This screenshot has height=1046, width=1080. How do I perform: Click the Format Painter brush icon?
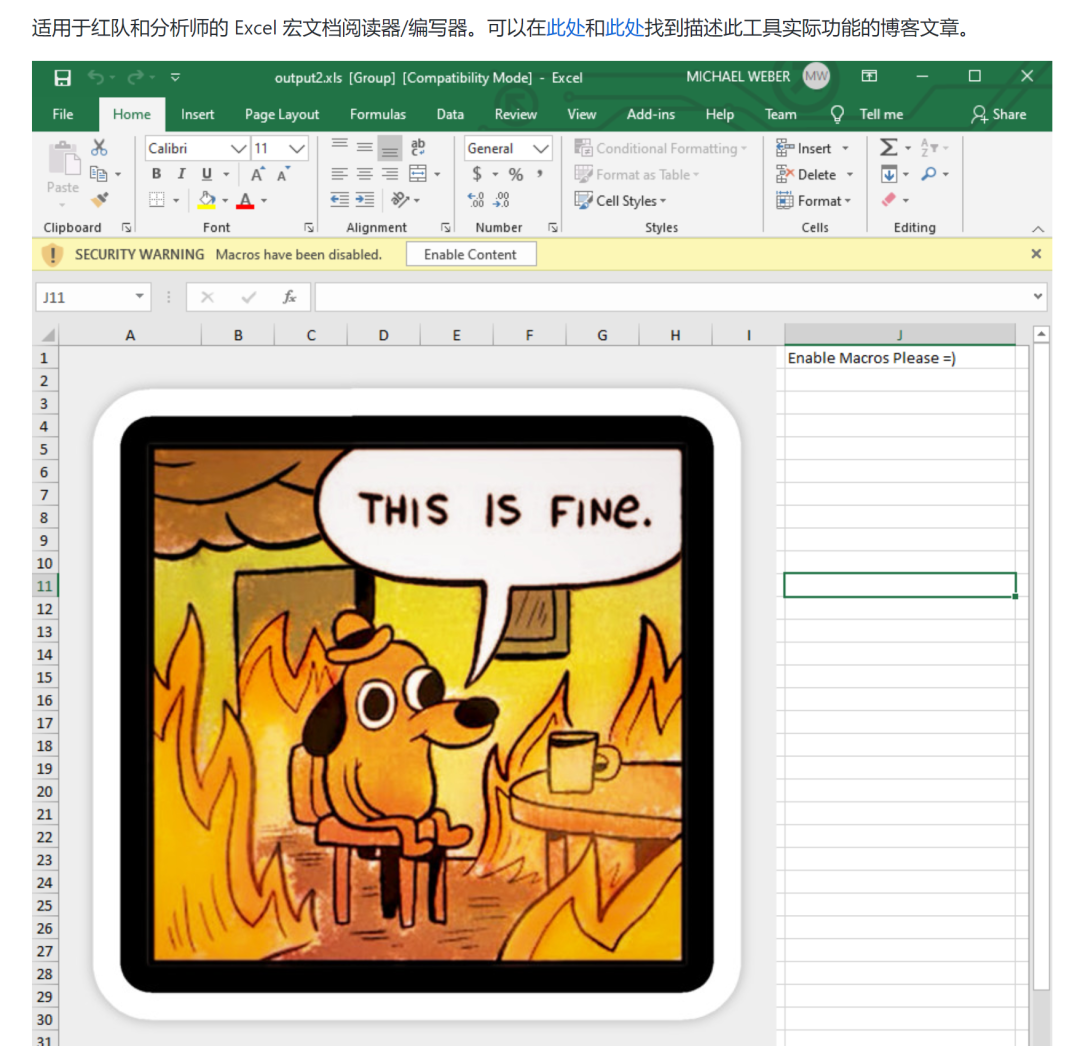(100, 200)
